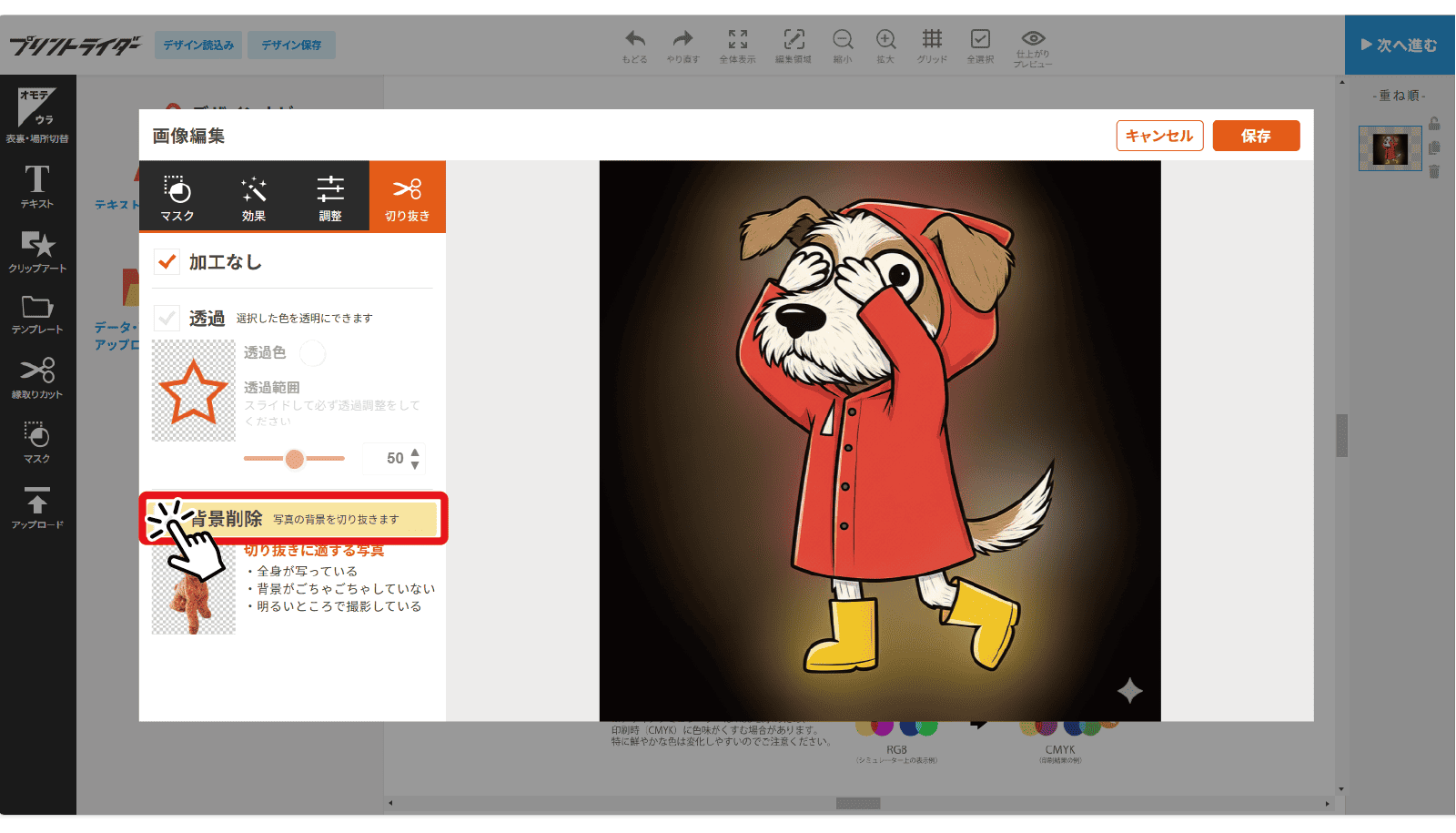Decrease transparency value with down arrow
The width and height of the screenshot is (1456, 833).
[x=415, y=465]
